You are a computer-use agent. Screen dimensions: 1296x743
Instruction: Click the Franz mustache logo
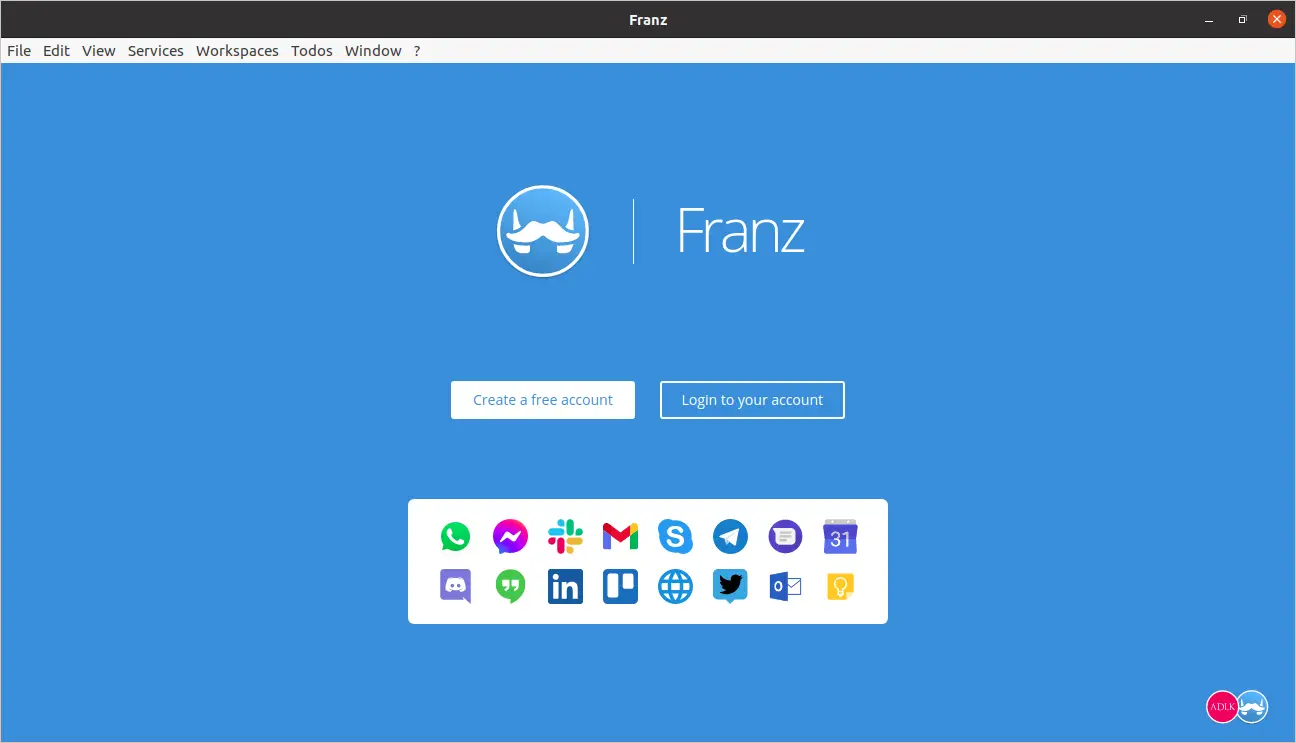pos(543,231)
